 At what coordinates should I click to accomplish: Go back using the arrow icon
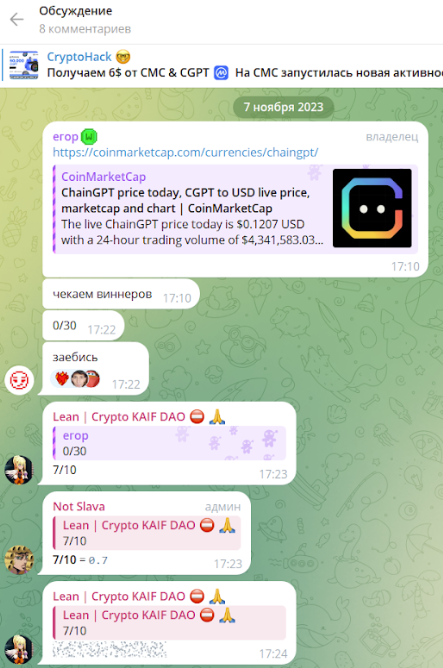(17, 20)
